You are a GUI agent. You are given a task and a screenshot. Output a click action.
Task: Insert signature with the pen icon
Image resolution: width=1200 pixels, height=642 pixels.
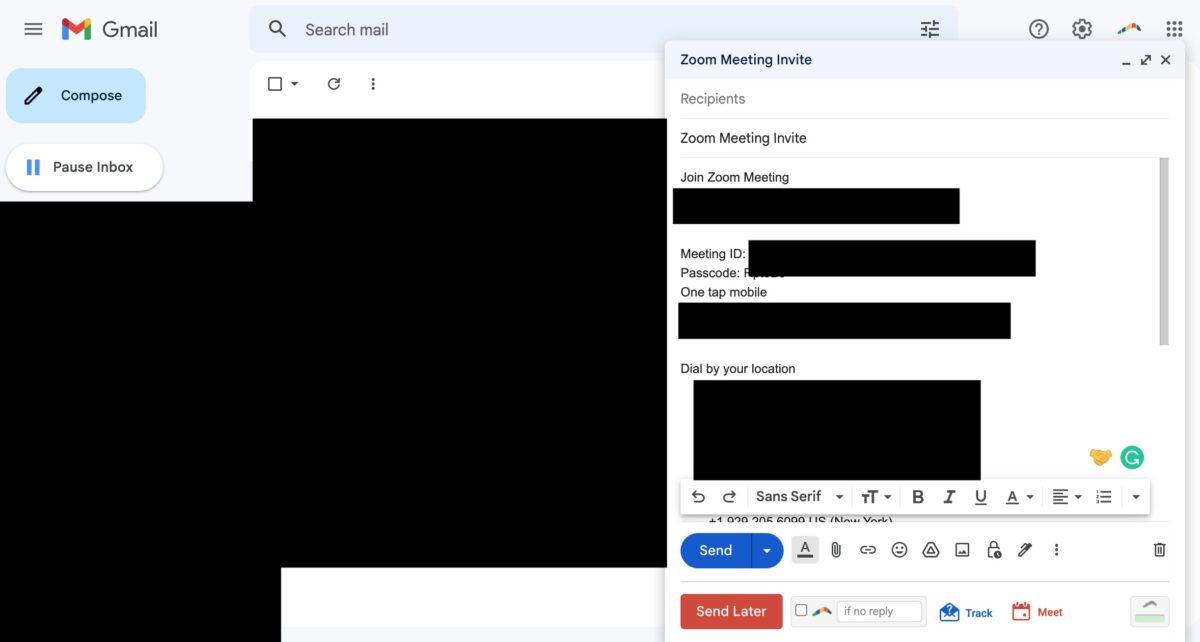coord(1025,550)
